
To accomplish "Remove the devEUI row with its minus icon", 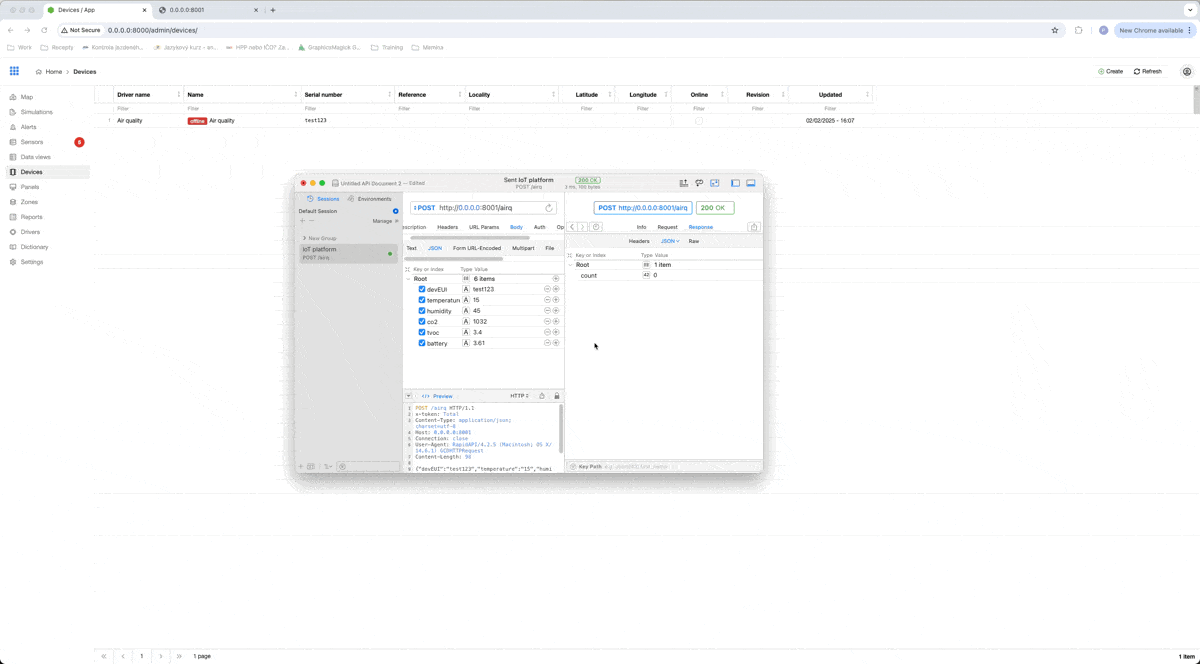I will pos(547,289).
